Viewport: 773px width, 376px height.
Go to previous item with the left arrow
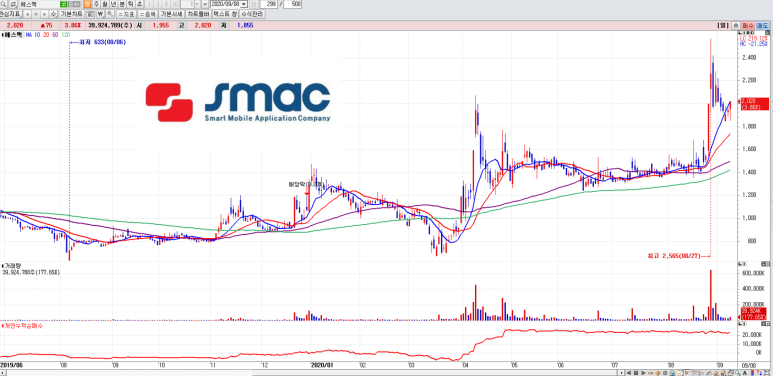tap(27, 14)
